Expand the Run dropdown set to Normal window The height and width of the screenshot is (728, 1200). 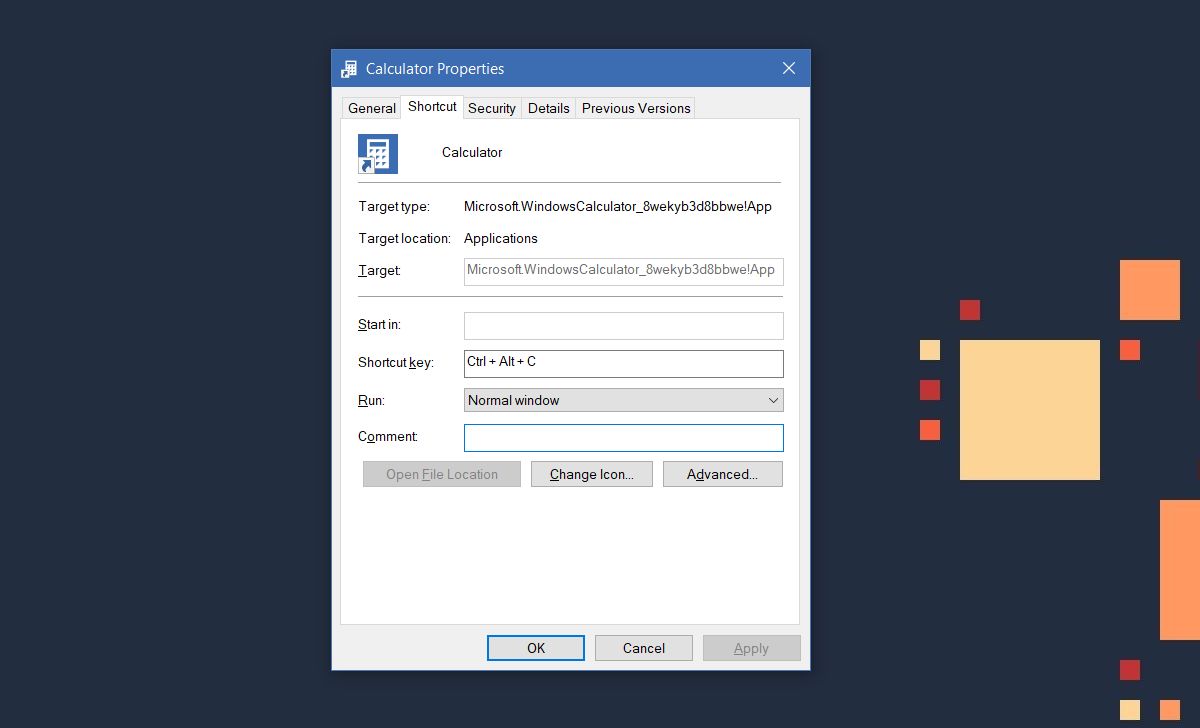point(623,400)
